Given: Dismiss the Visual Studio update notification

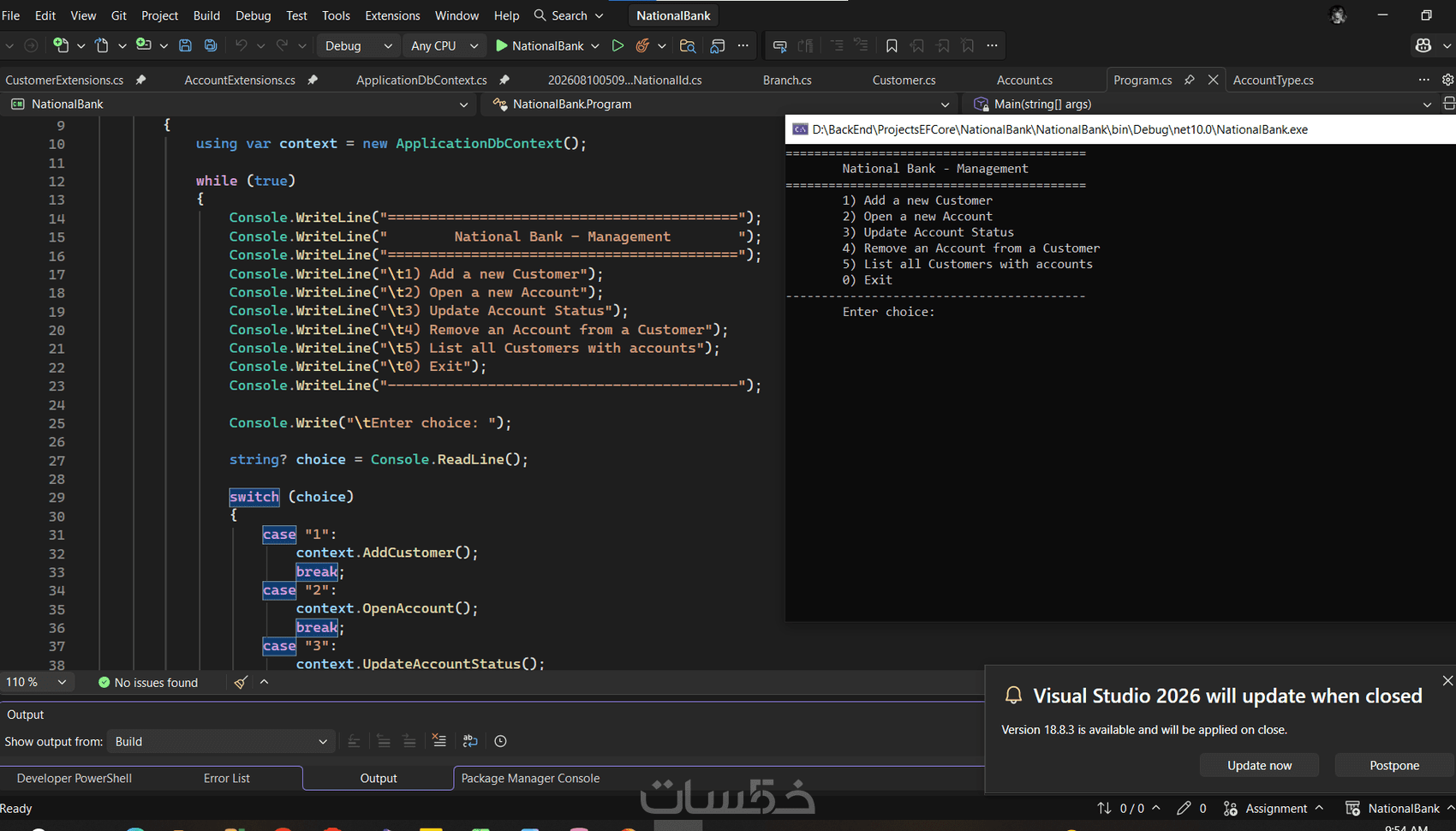Looking at the screenshot, I should coord(1447,680).
